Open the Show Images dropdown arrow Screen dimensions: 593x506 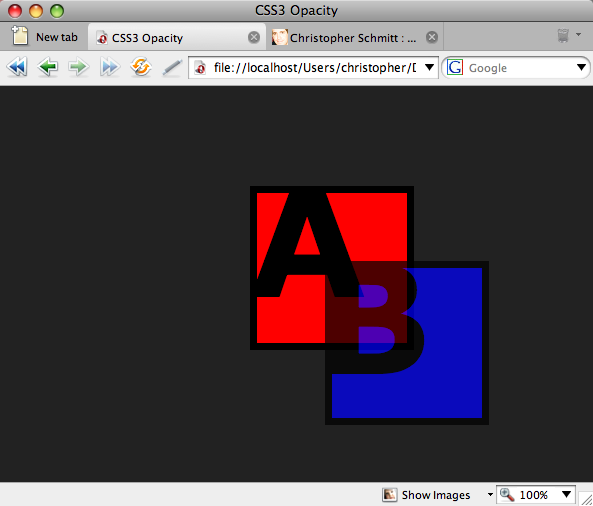tap(490, 495)
